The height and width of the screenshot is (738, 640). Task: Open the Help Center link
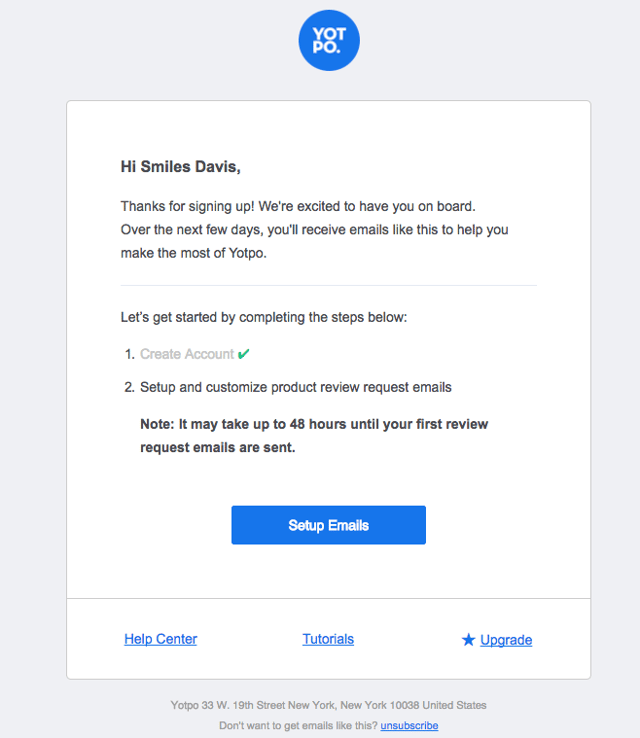160,639
